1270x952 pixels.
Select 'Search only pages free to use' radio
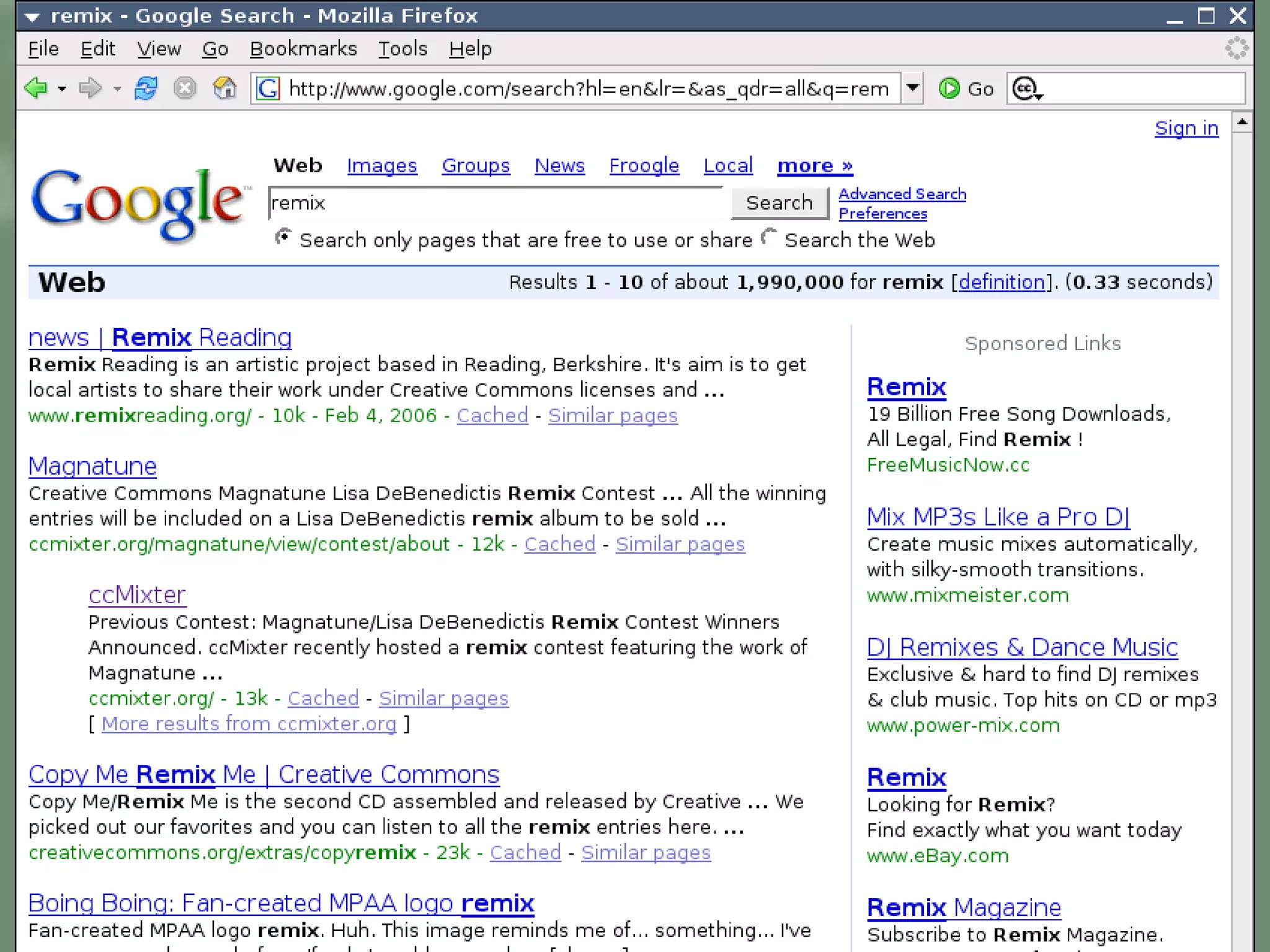click(283, 237)
